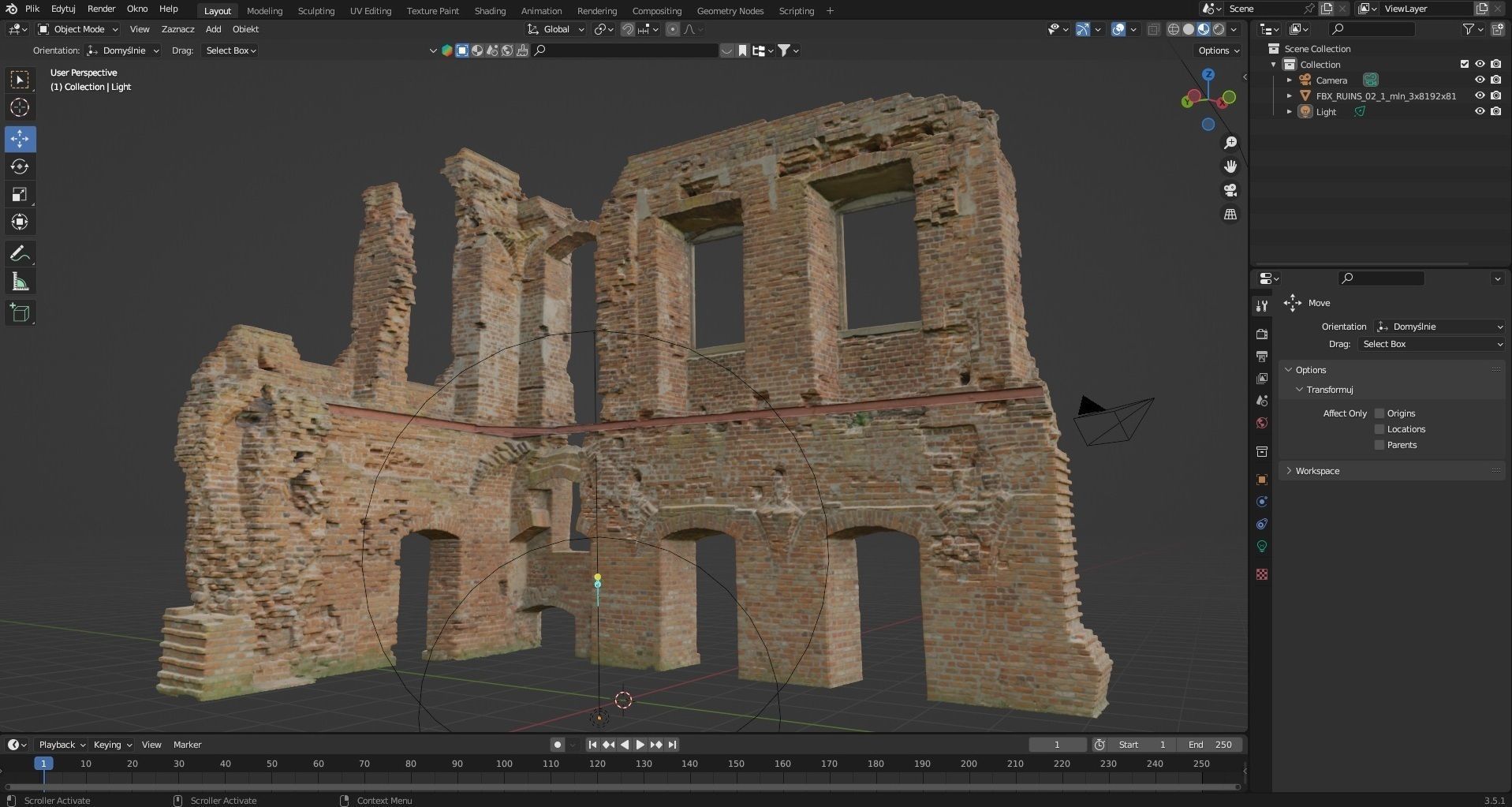
Task: Pick the Annotate pencil tool
Action: tap(20, 254)
